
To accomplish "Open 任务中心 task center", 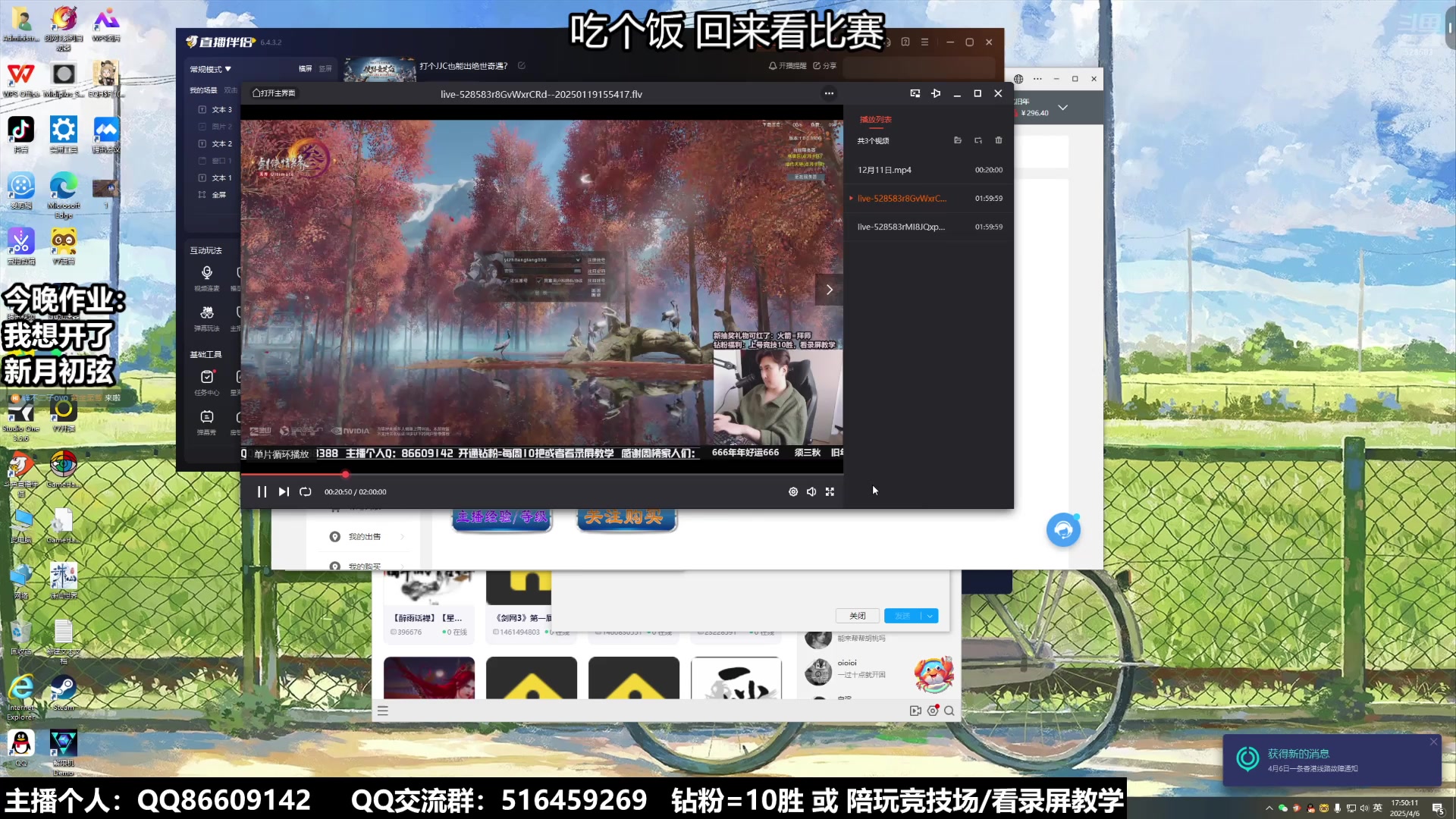I will 207,382.
